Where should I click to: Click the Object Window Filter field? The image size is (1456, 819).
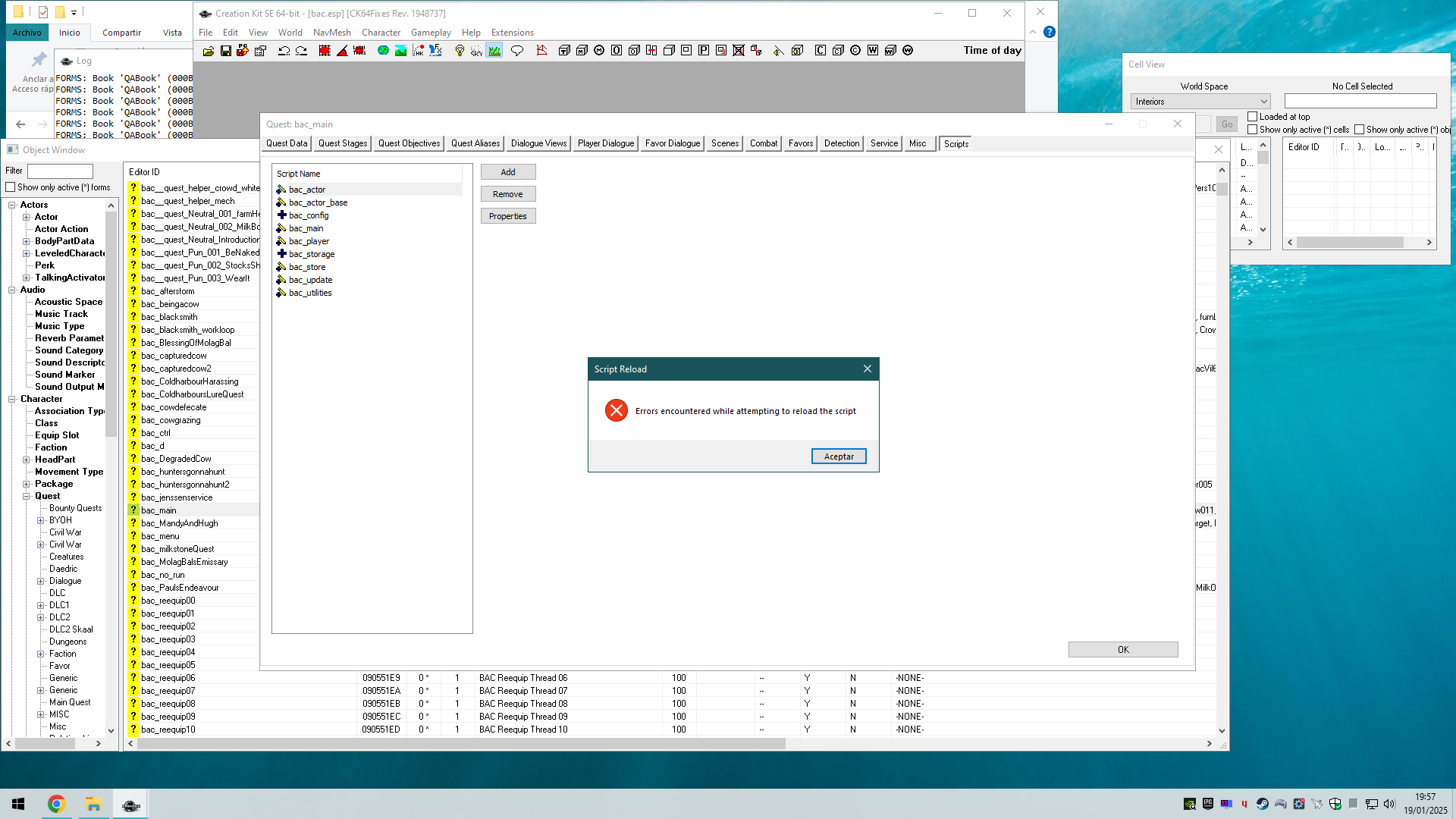coord(60,171)
